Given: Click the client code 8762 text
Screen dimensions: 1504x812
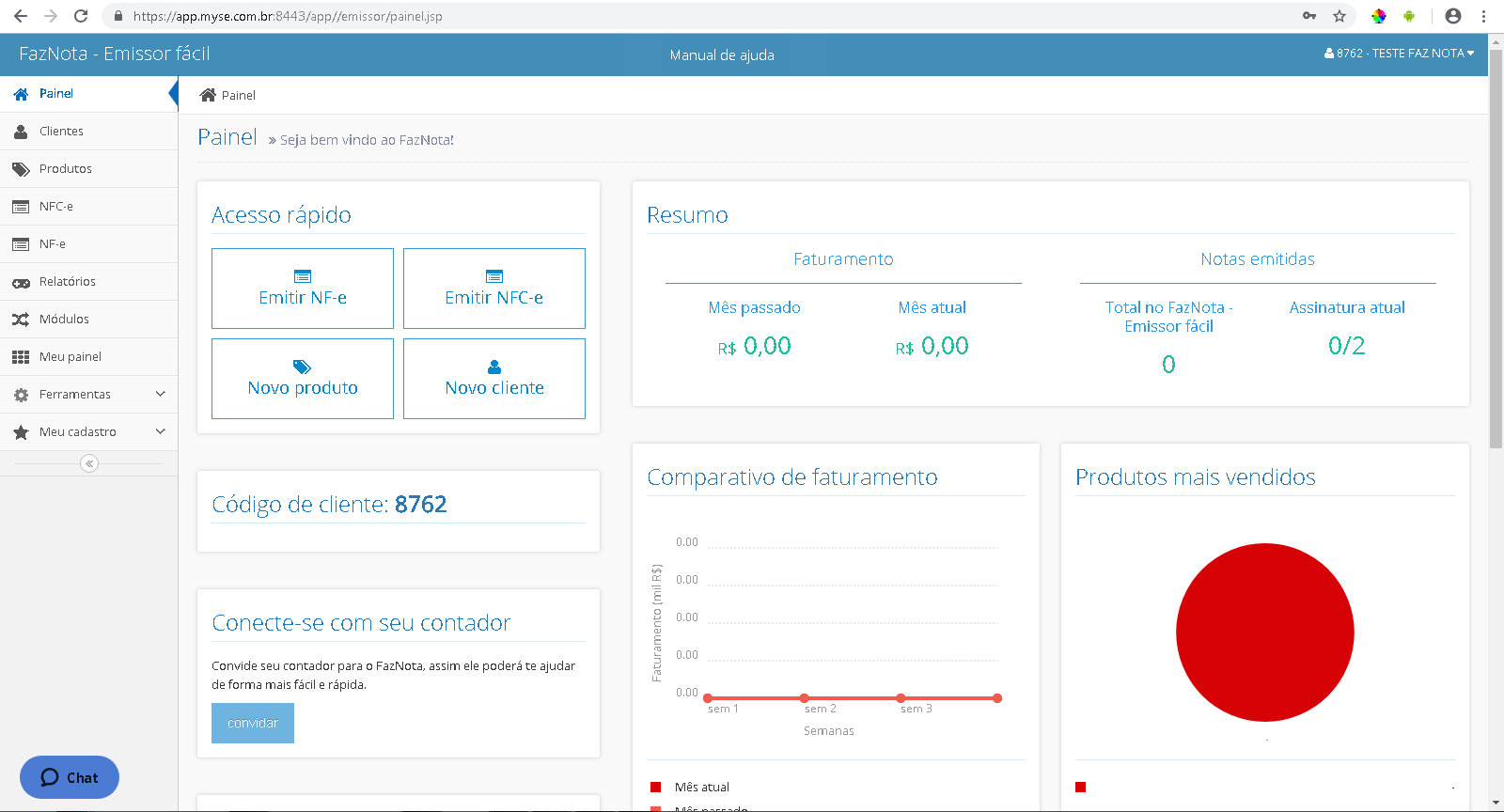Looking at the screenshot, I should pos(420,505).
